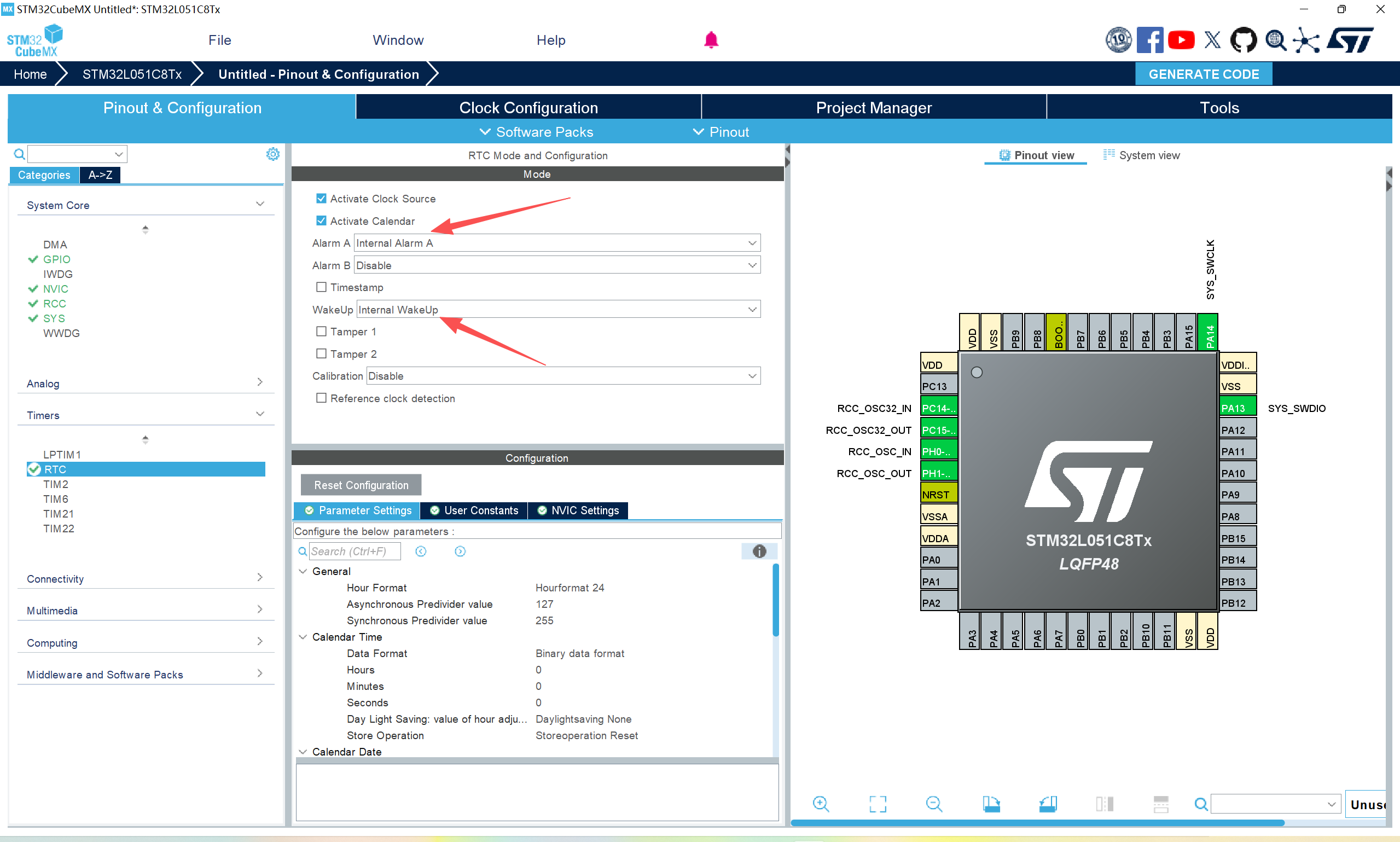The image size is (1400, 842).
Task: Open the Software Packs menu
Action: (536, 132)
